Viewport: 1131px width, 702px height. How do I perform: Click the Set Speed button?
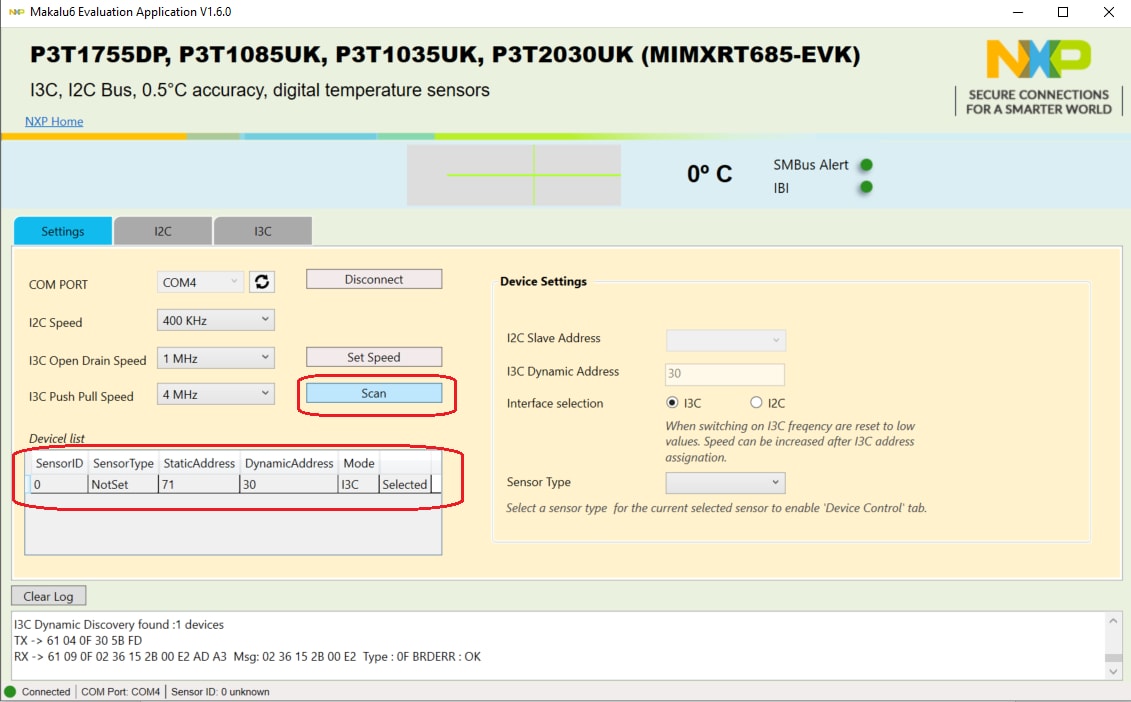pos(373,357)
